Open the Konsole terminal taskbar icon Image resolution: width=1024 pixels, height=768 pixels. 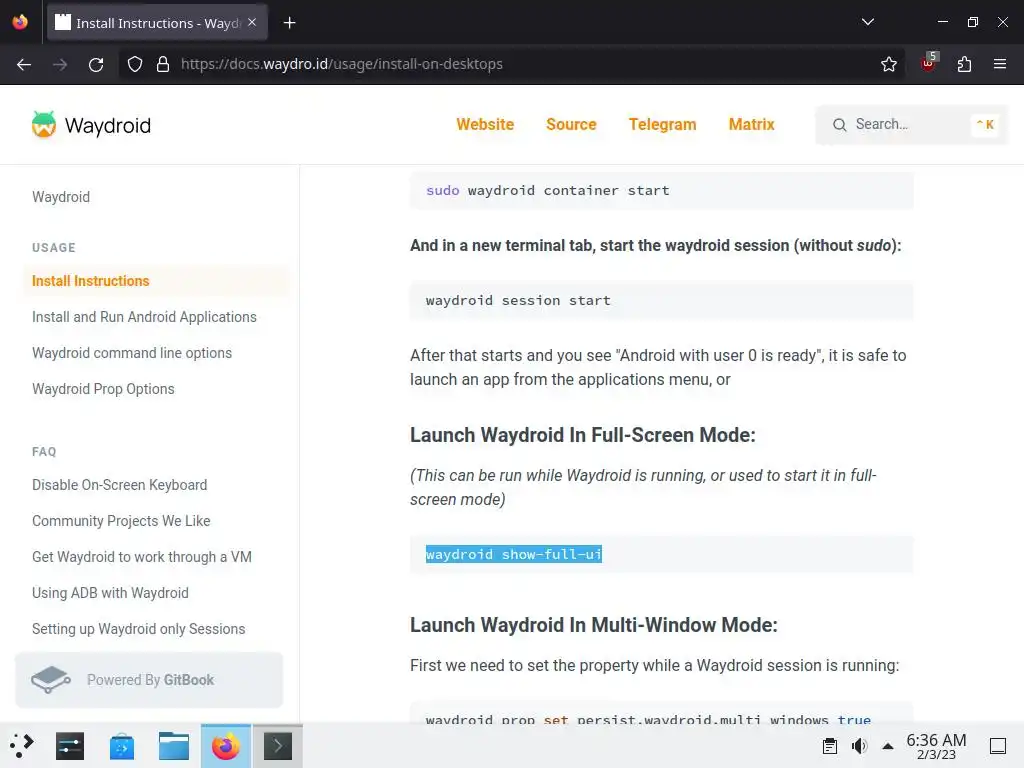(278, 746)
